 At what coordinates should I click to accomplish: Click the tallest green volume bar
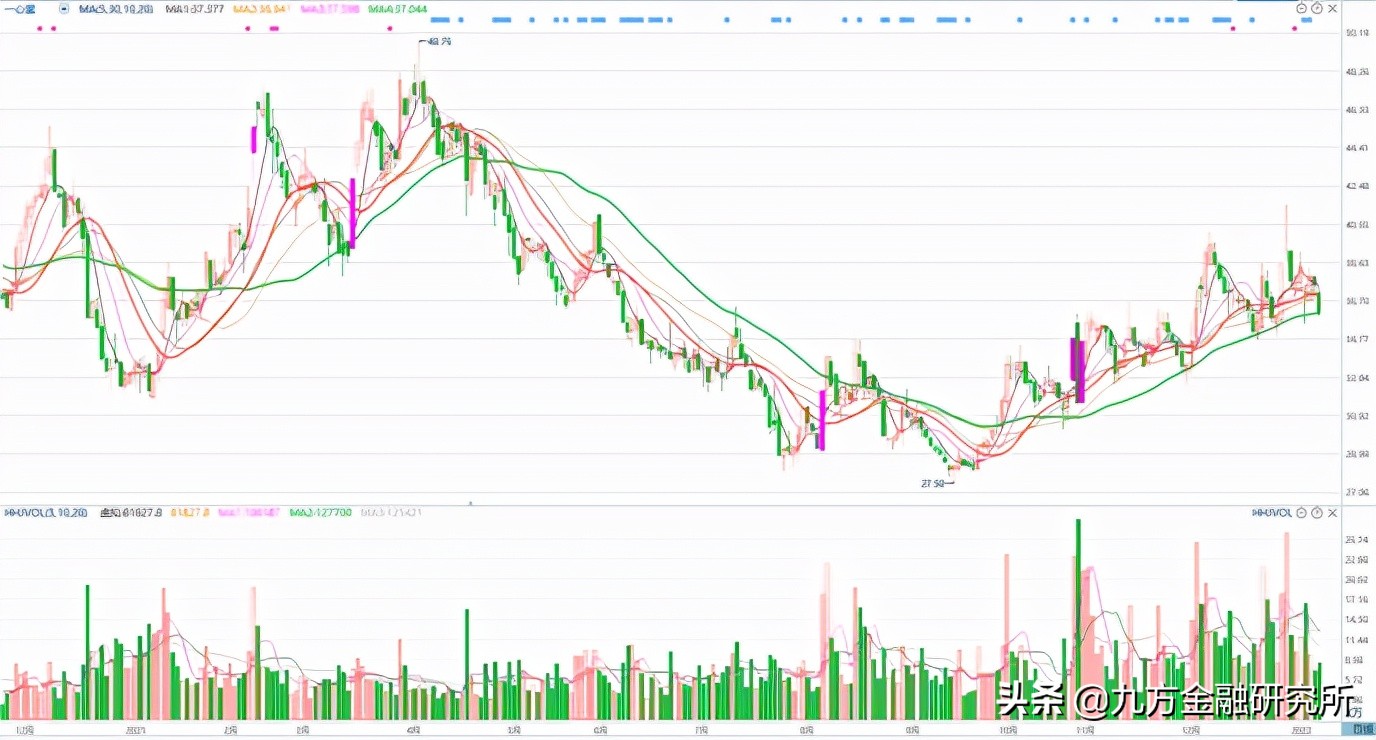(1078, 619)
